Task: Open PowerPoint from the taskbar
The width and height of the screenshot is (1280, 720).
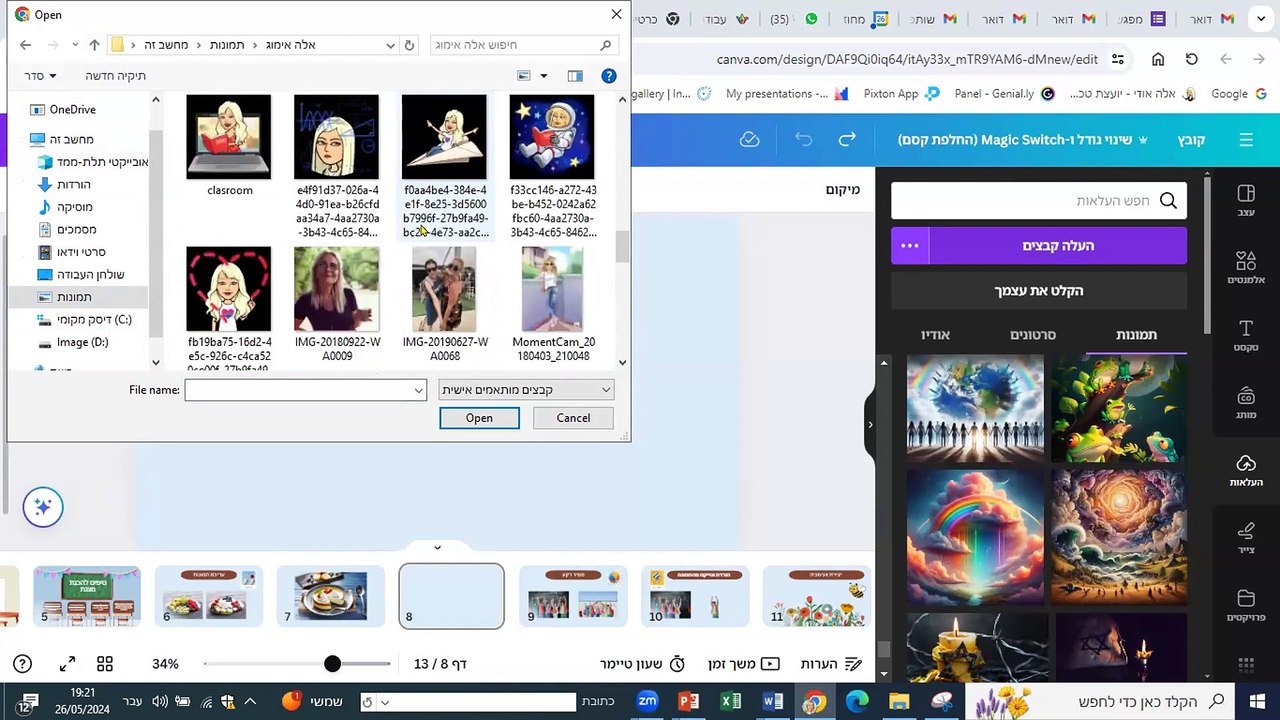Action: click(688, 702)
